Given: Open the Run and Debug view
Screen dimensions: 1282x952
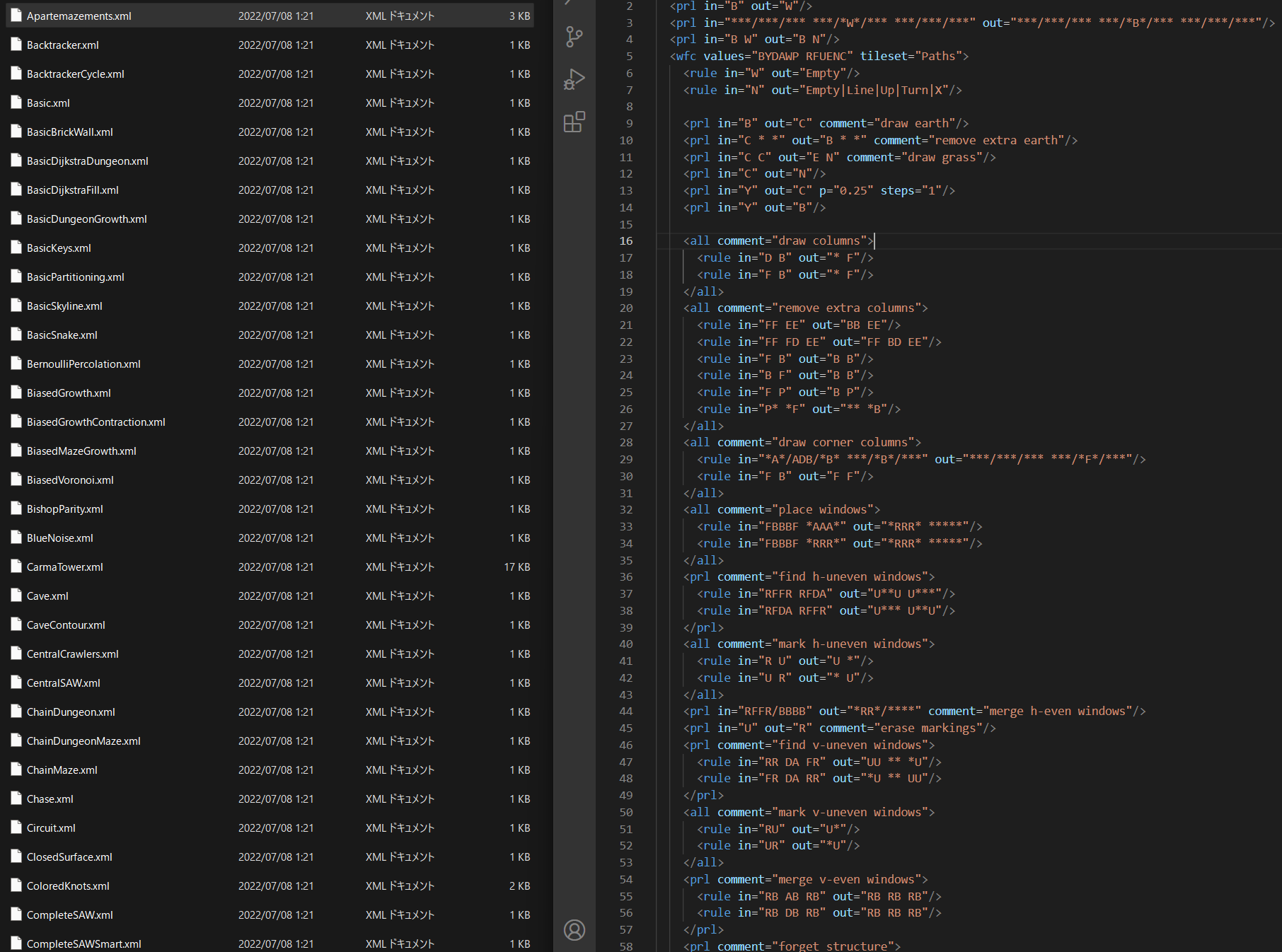Looking at the screenshot, I should pos(574,79).
